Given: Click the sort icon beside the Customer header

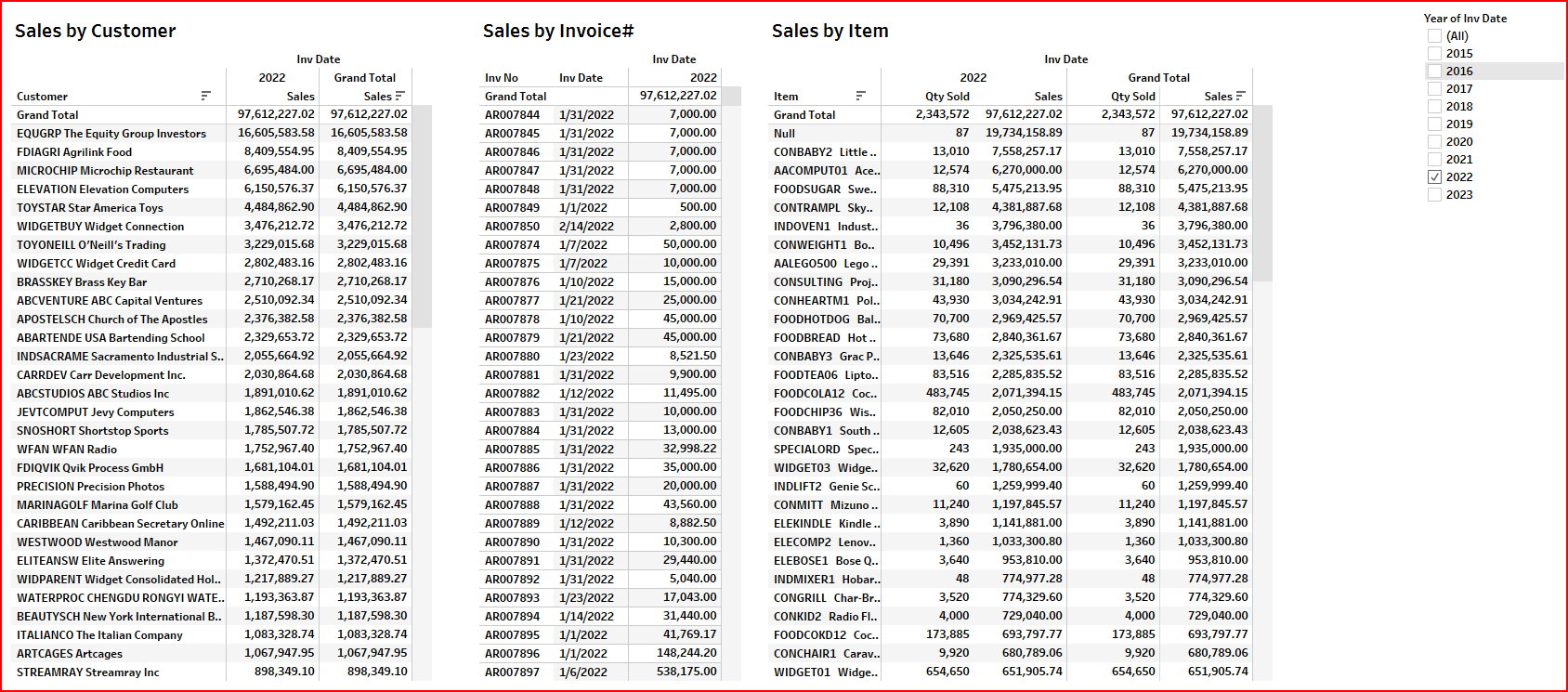Looking at the screenshot, I should coord(205,96).
